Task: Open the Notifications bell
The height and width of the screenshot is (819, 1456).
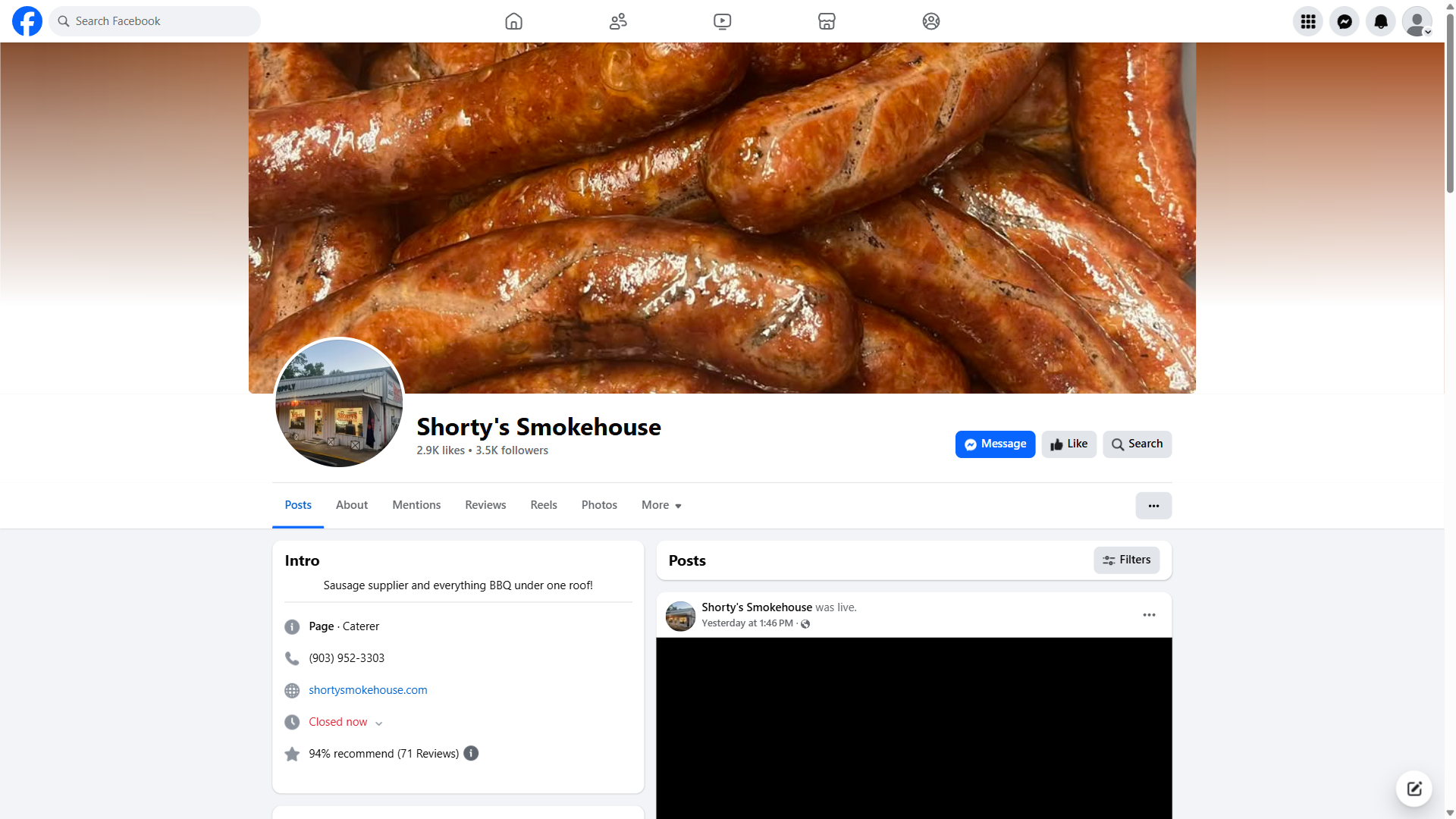Action: [x=1380, y=21]
